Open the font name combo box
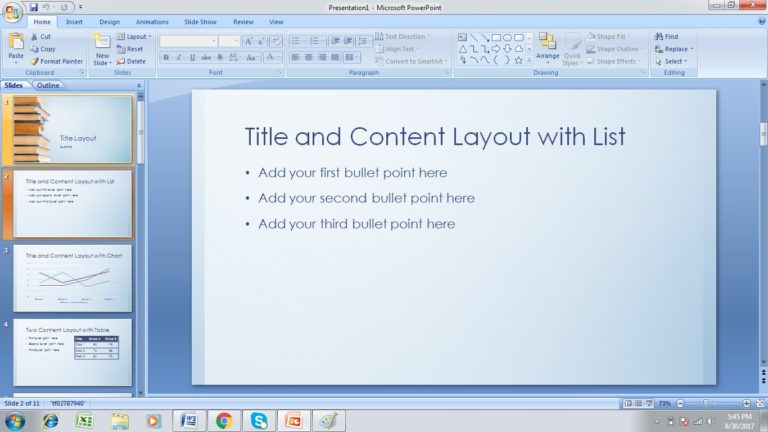The height and width of the screenshot is (432, 768). pos(189,41)
